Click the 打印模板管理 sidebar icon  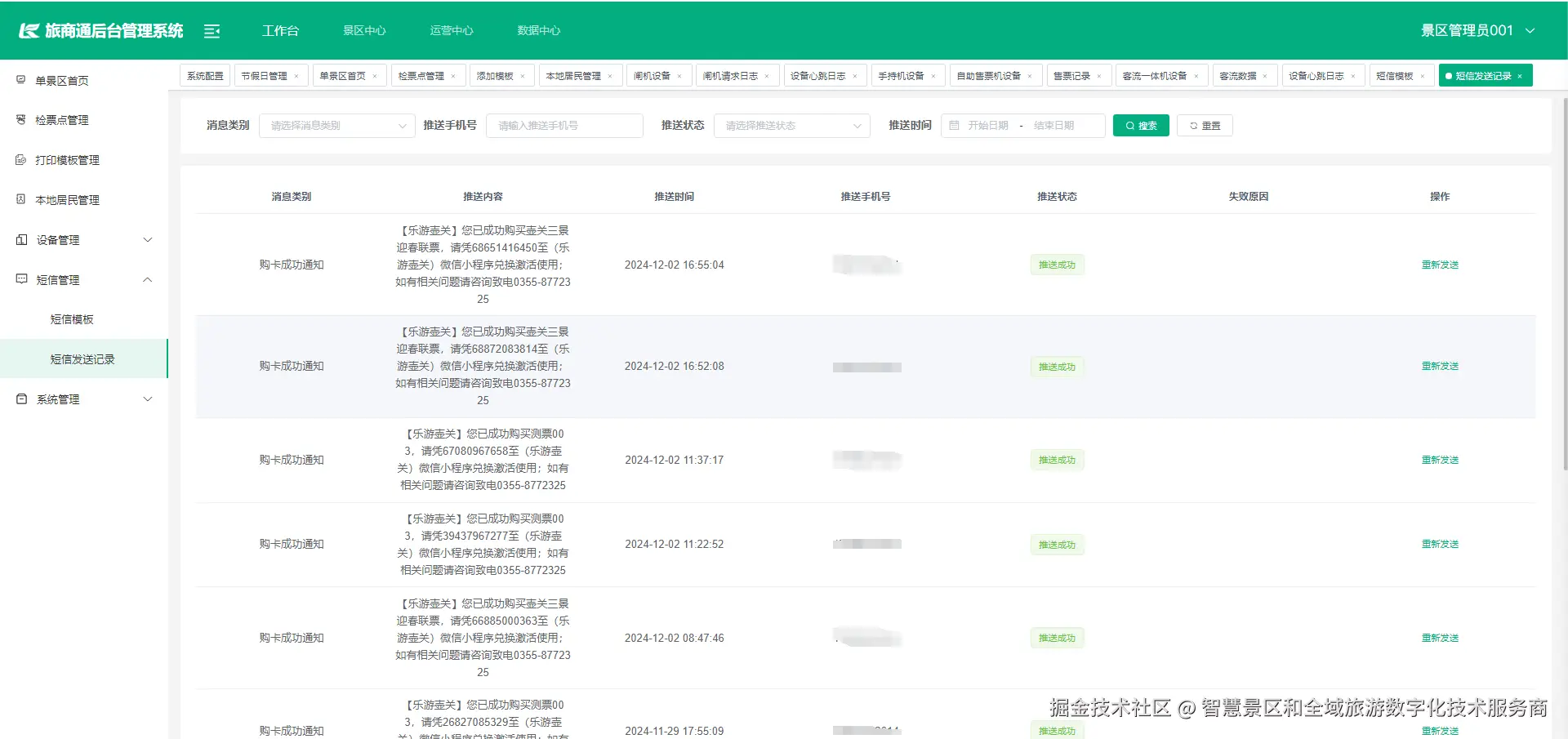click(x=21, y=160)
